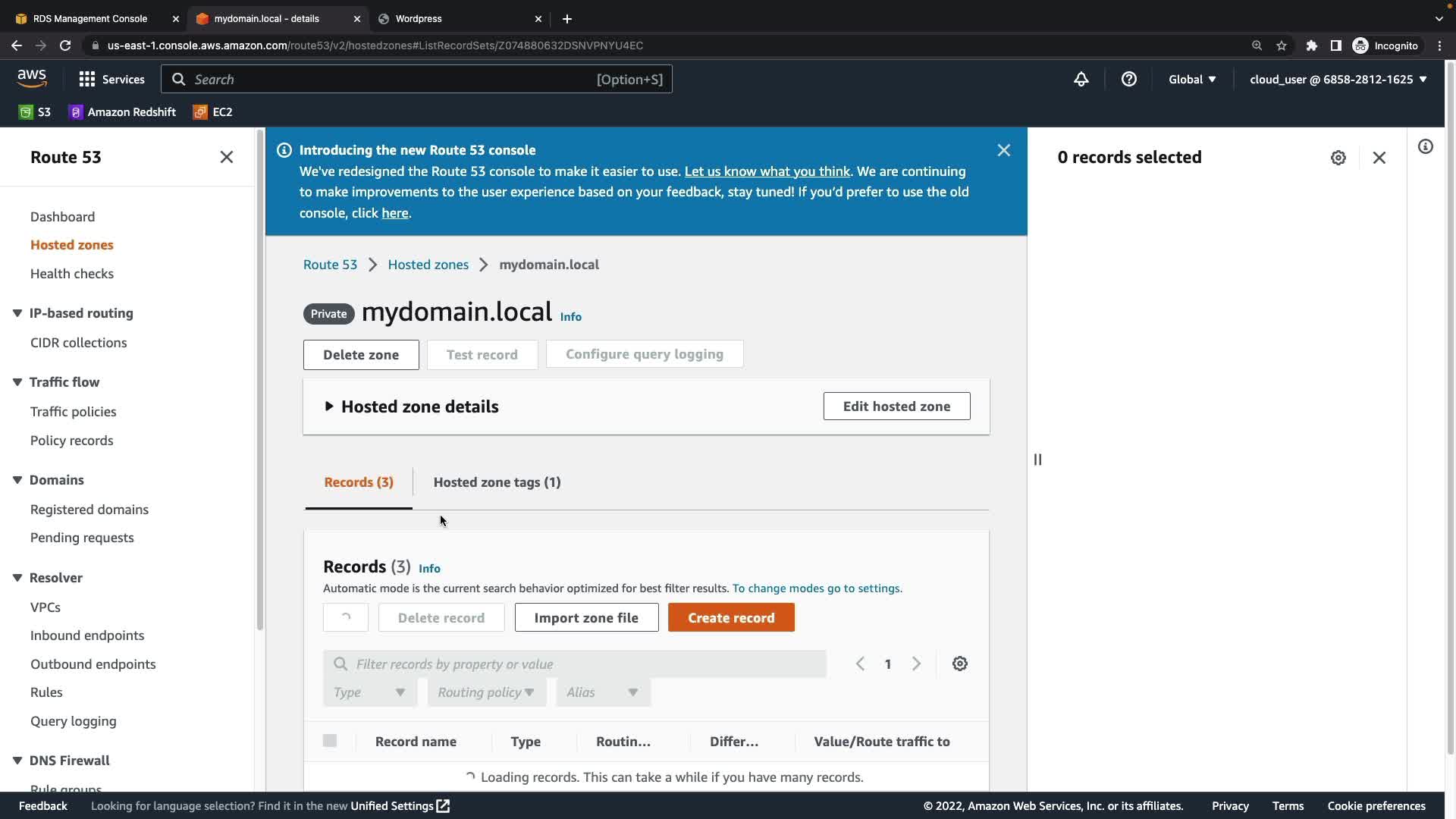Click the Create record button
Viewport: 1456px width, 819px height.
tap(731, 618)
